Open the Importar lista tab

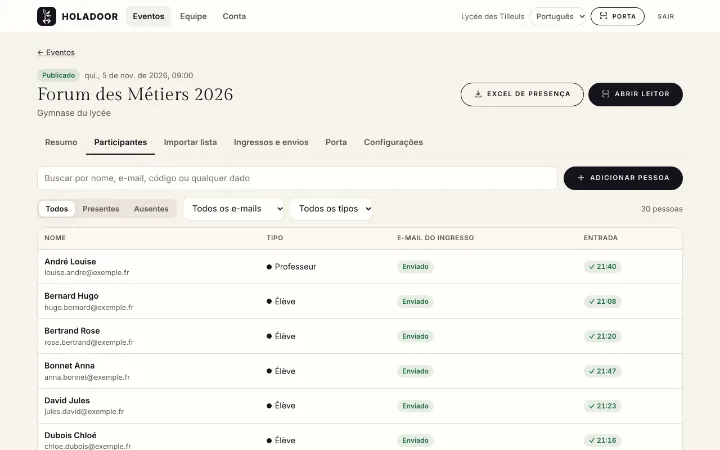(190, 142)
